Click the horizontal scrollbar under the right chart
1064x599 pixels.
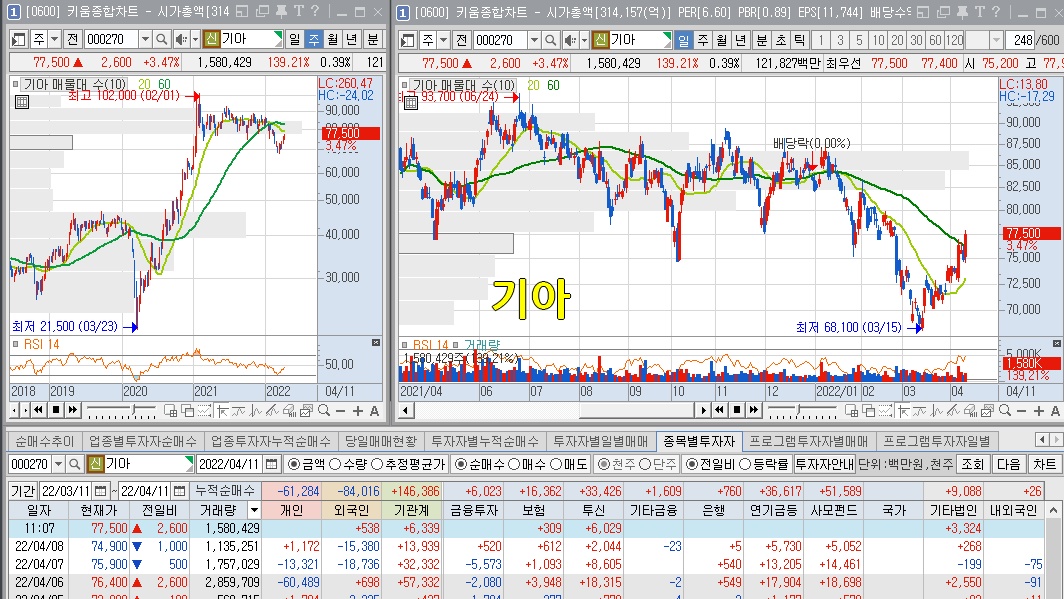(554, 410)
